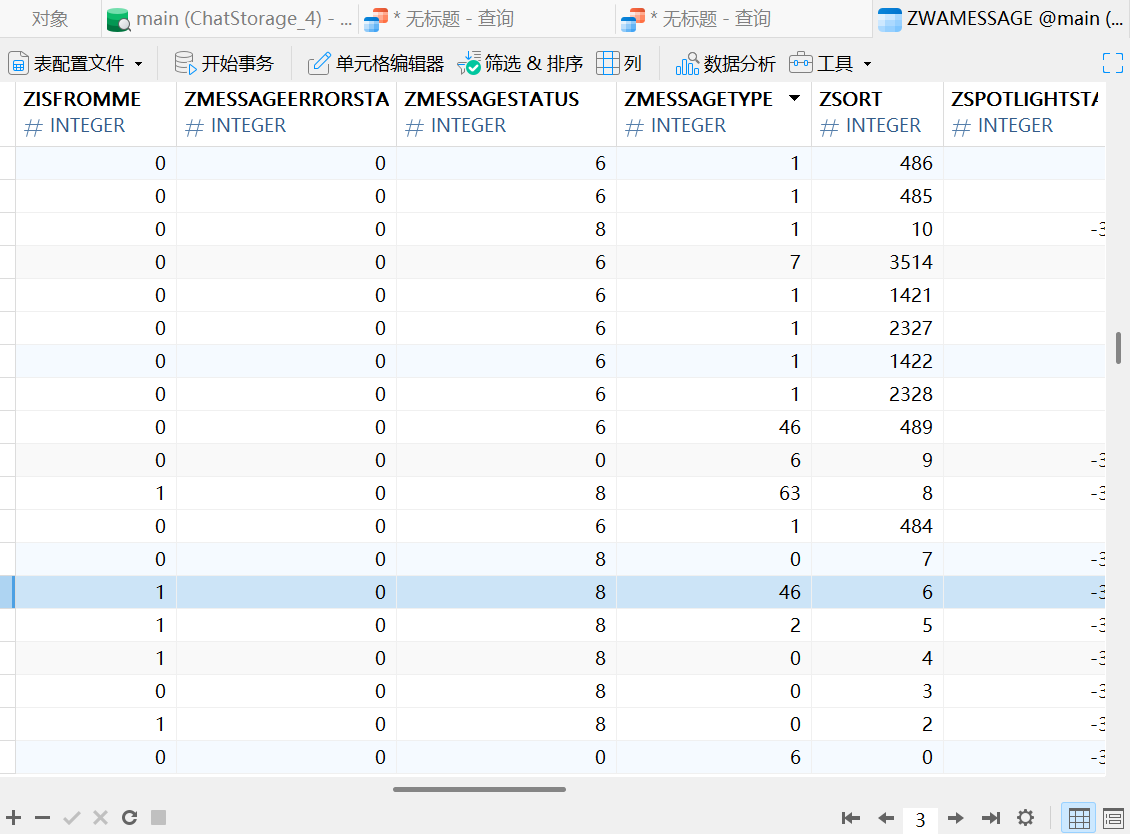Switch to the 对象 tab
The width and height of the screenshot is (1130, 834).
[50, 19]
